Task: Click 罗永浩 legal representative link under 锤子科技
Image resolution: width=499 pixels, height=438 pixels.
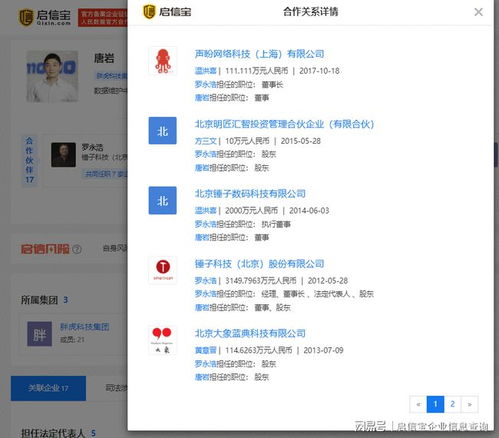Action: [206, 281]
